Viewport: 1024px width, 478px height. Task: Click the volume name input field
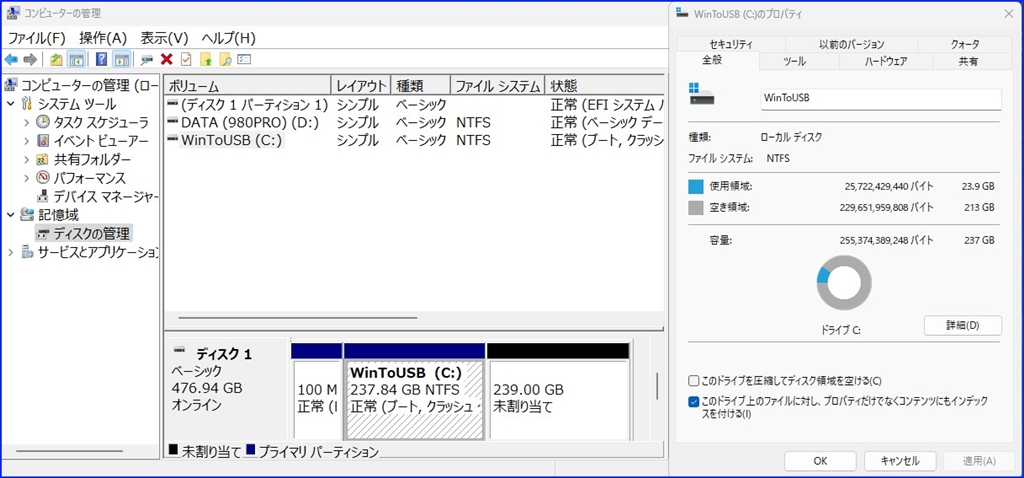pos(881,99)
